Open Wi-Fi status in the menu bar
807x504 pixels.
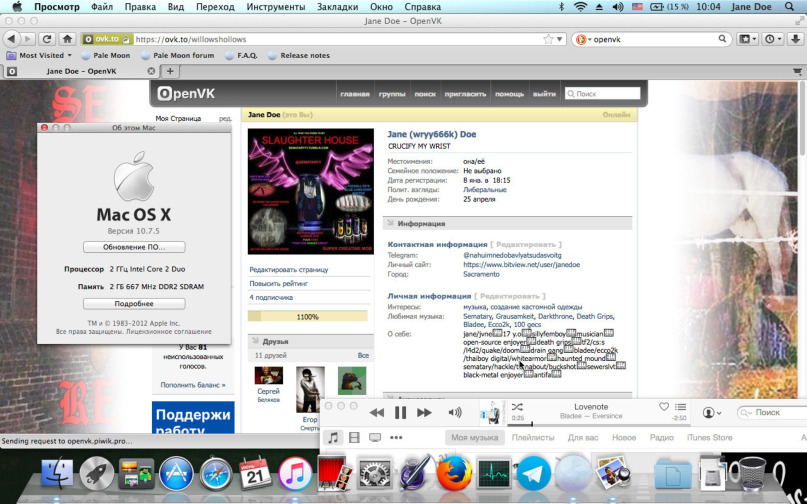pyautogui.click(x=581, y=7)
